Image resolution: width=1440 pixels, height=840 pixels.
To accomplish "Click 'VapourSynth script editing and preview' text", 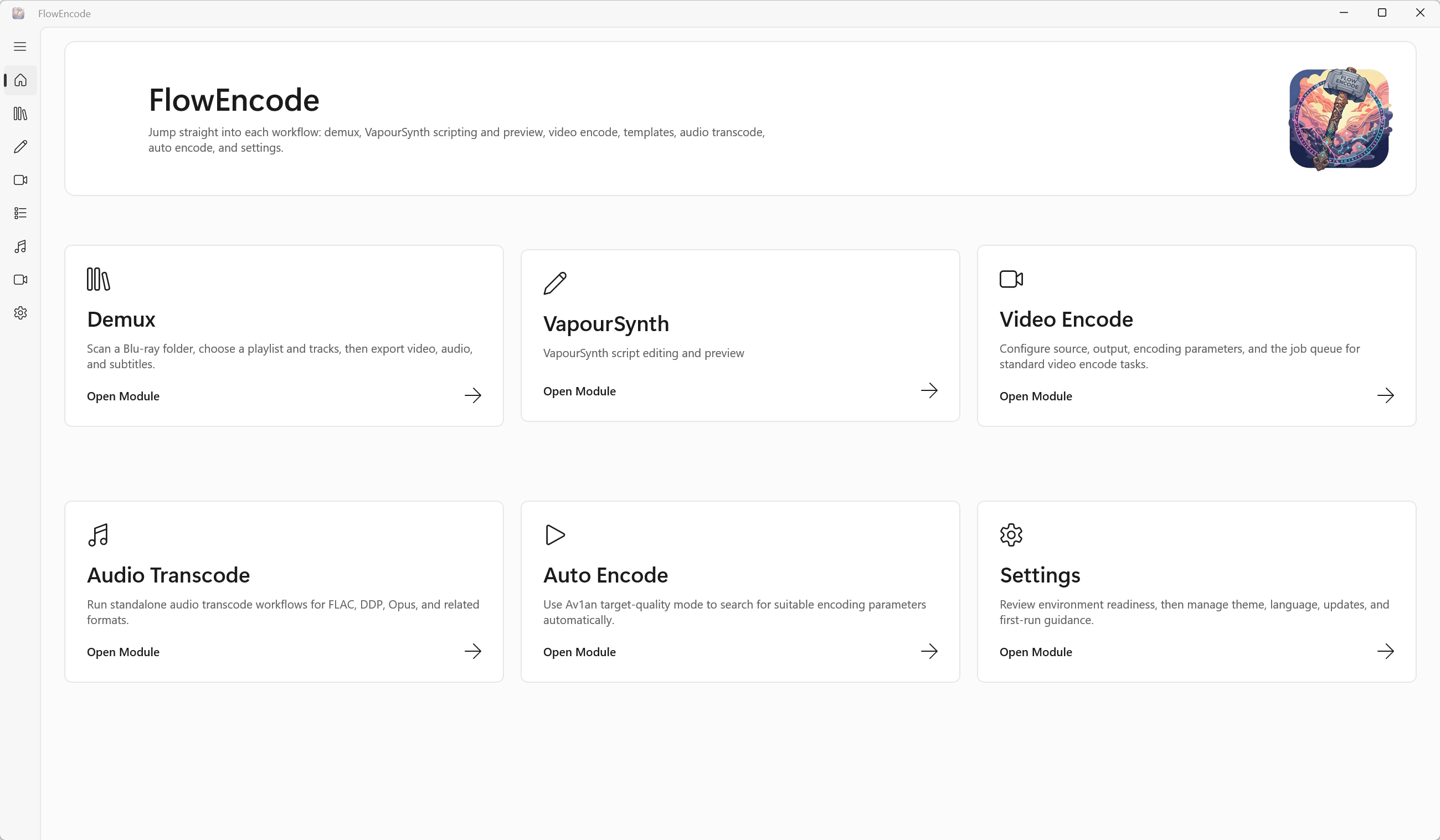I will click(x=644, y=353).
